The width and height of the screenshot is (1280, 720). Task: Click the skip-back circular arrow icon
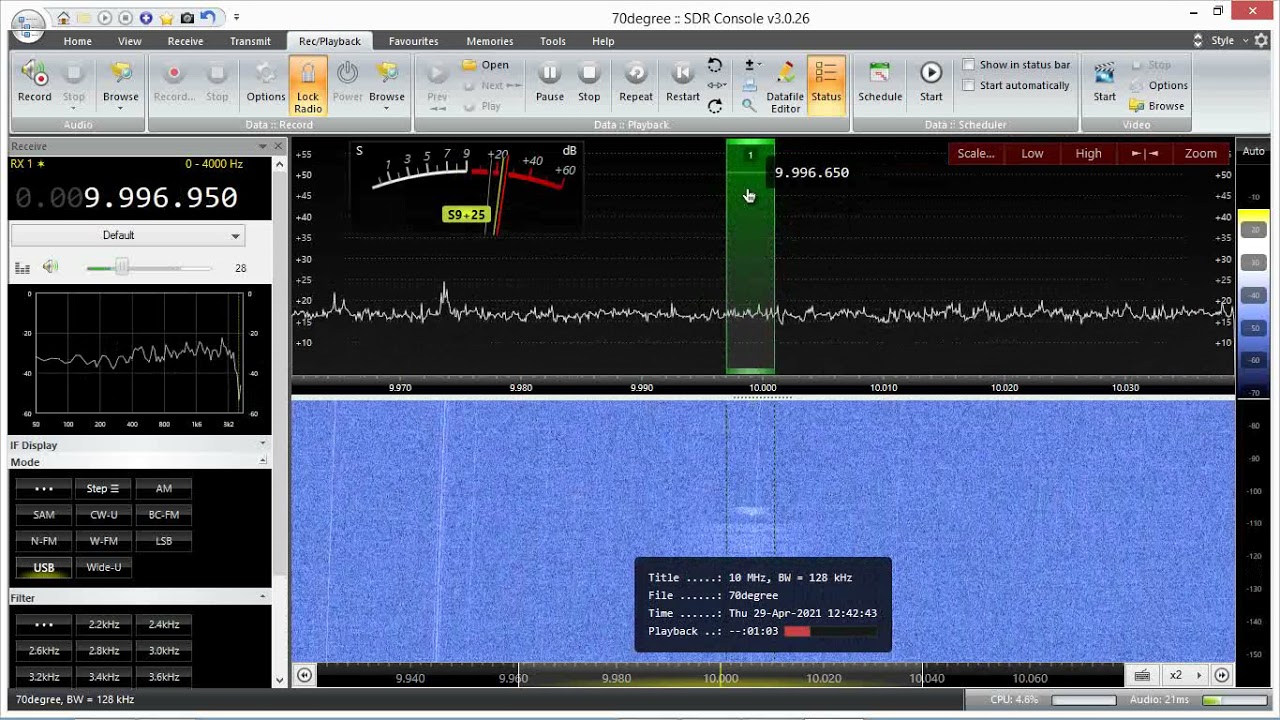pyautogui.click(x=715, y=65)
